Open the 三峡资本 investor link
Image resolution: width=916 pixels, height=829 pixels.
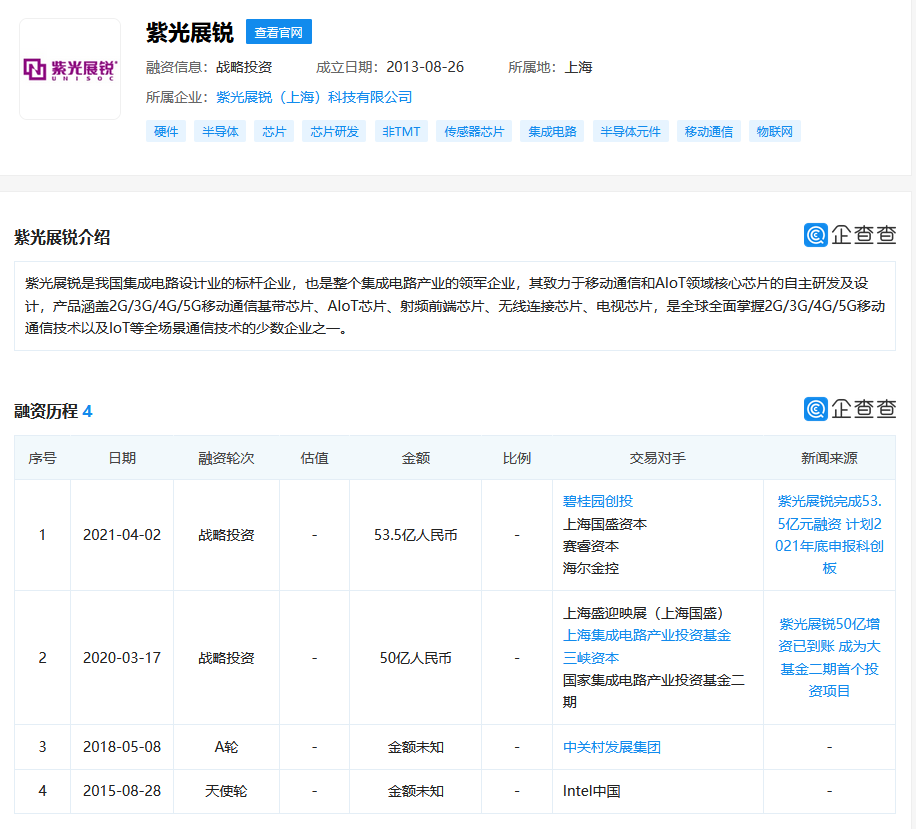pos(591,658)
